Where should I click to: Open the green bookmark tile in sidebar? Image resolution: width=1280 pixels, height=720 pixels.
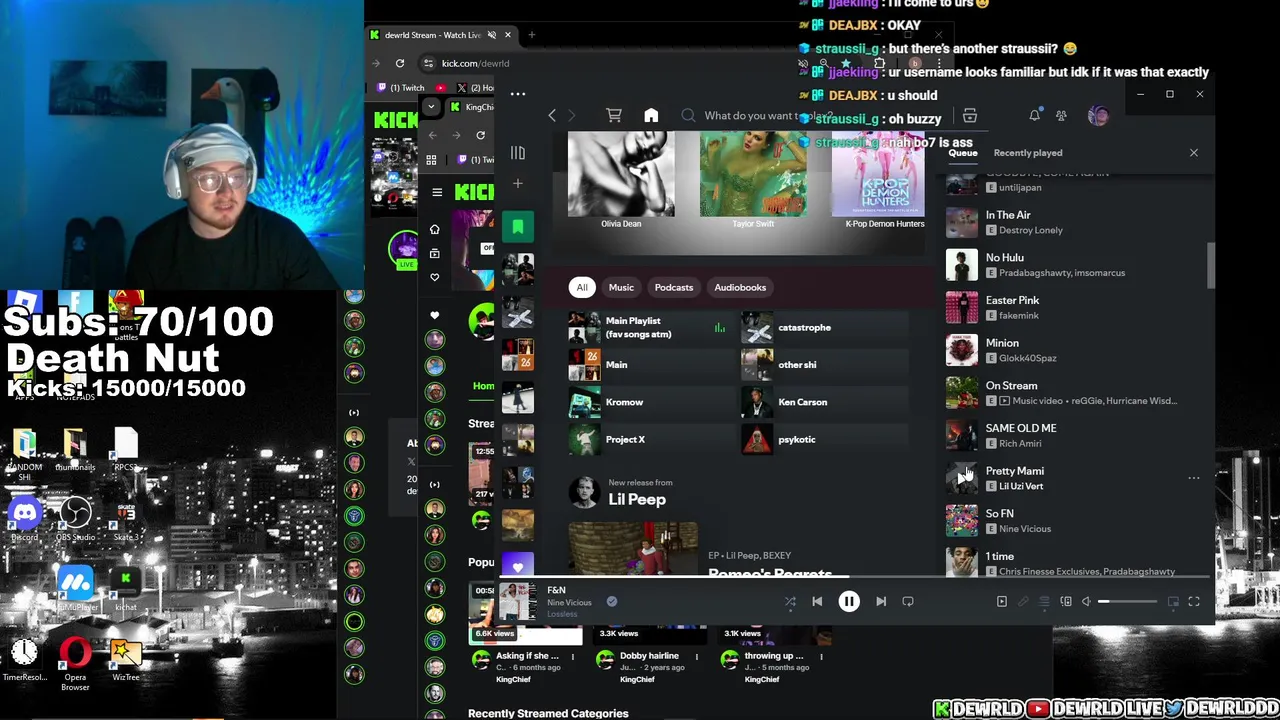[518, 228]
